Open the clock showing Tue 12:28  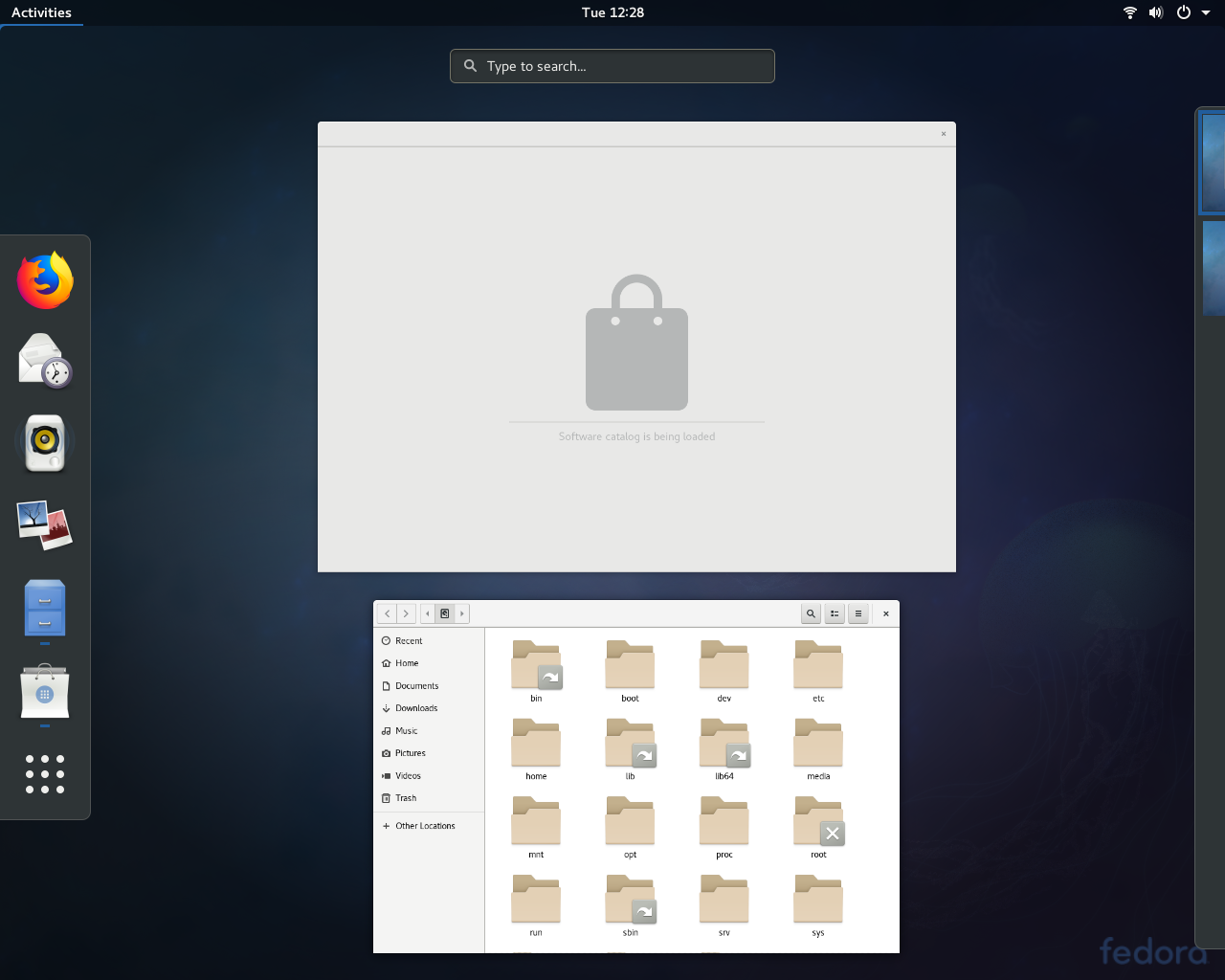tap(612, 12)
